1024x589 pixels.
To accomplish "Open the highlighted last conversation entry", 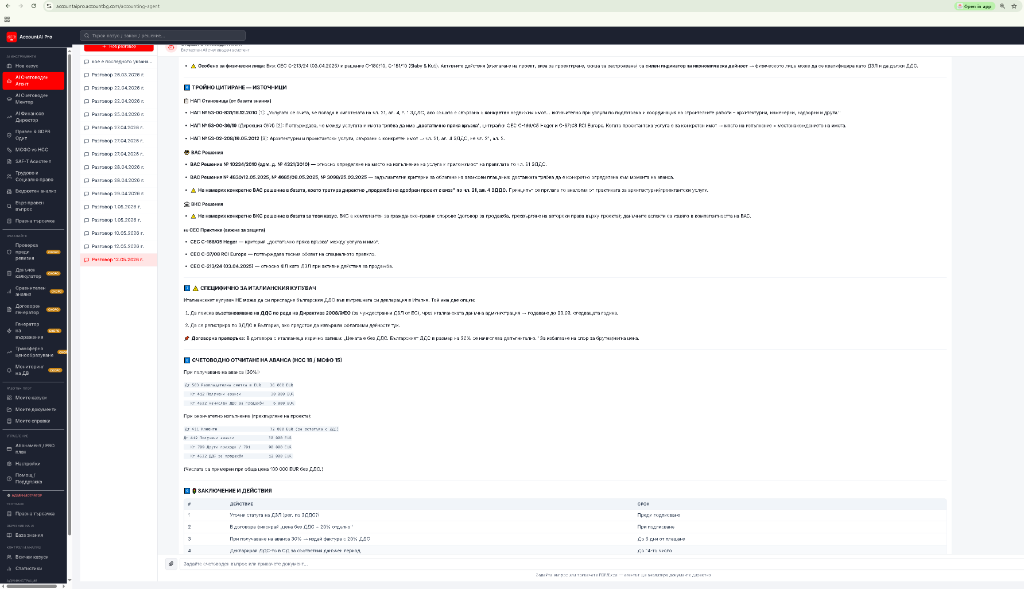I will tap(118, 259).
